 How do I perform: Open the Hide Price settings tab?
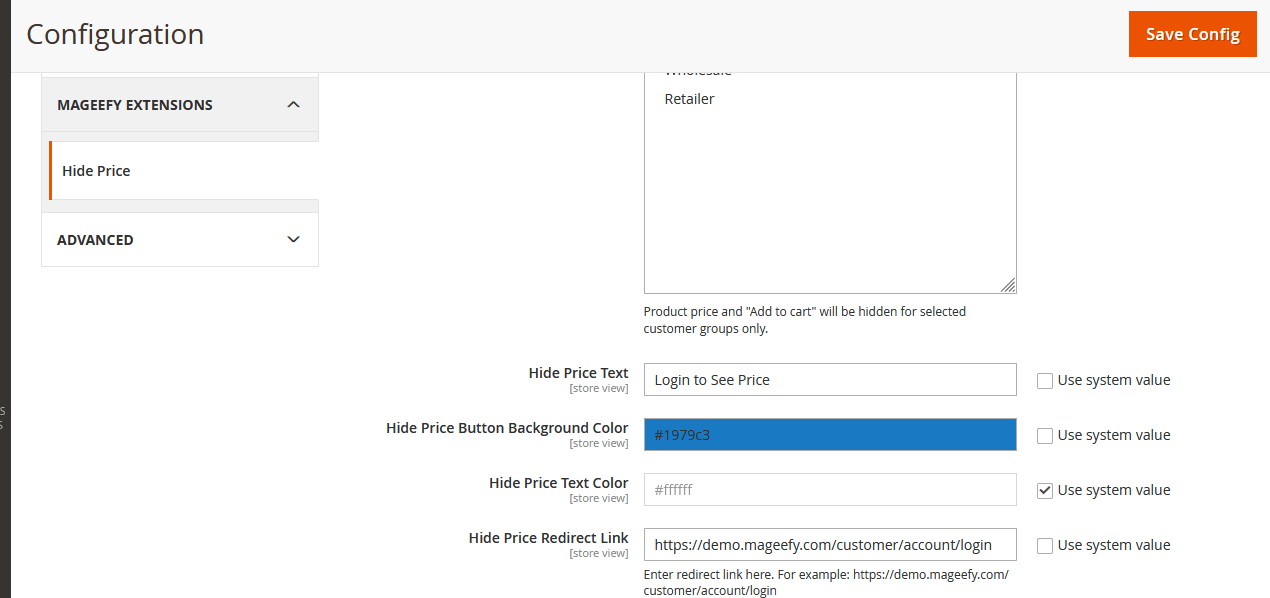click(x=96, y=171)
